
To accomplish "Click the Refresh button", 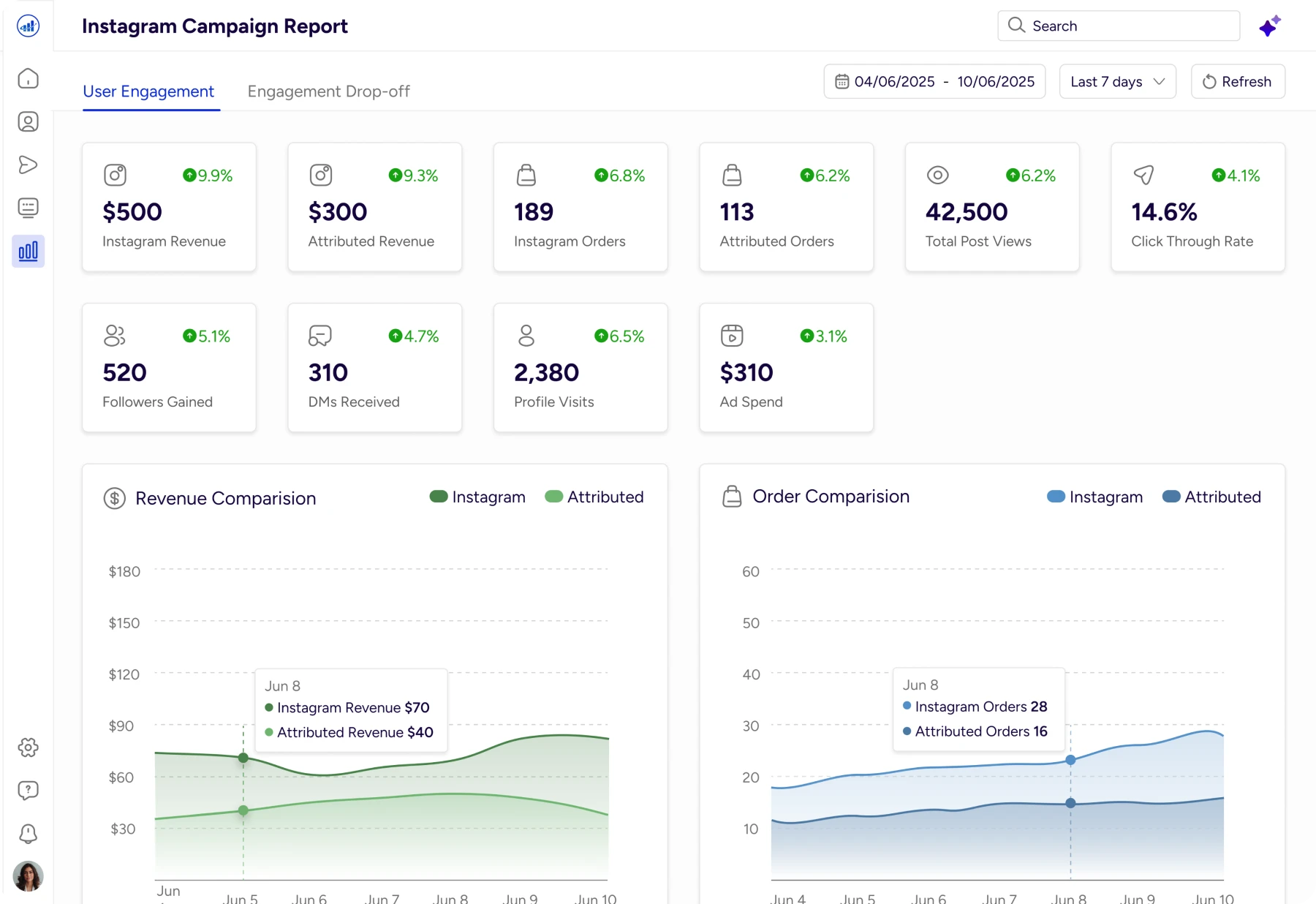I will pos(1238,82).
